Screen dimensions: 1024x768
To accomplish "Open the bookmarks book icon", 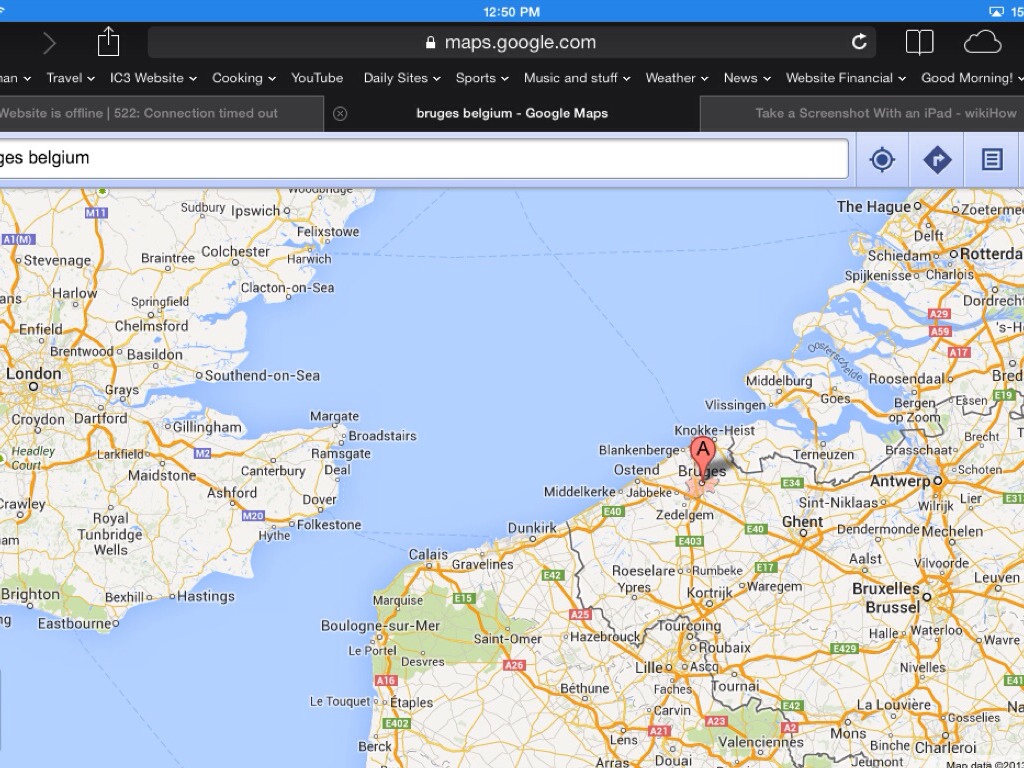I will coord(919,42).
